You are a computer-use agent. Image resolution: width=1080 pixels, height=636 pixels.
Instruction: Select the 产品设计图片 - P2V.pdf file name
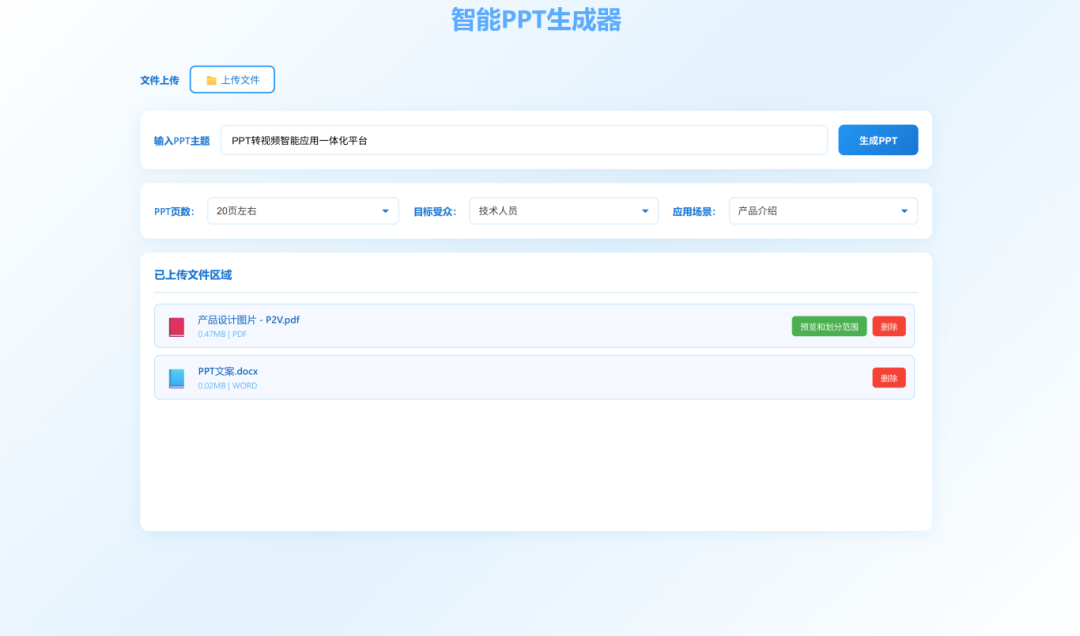(x=249, y=320)
